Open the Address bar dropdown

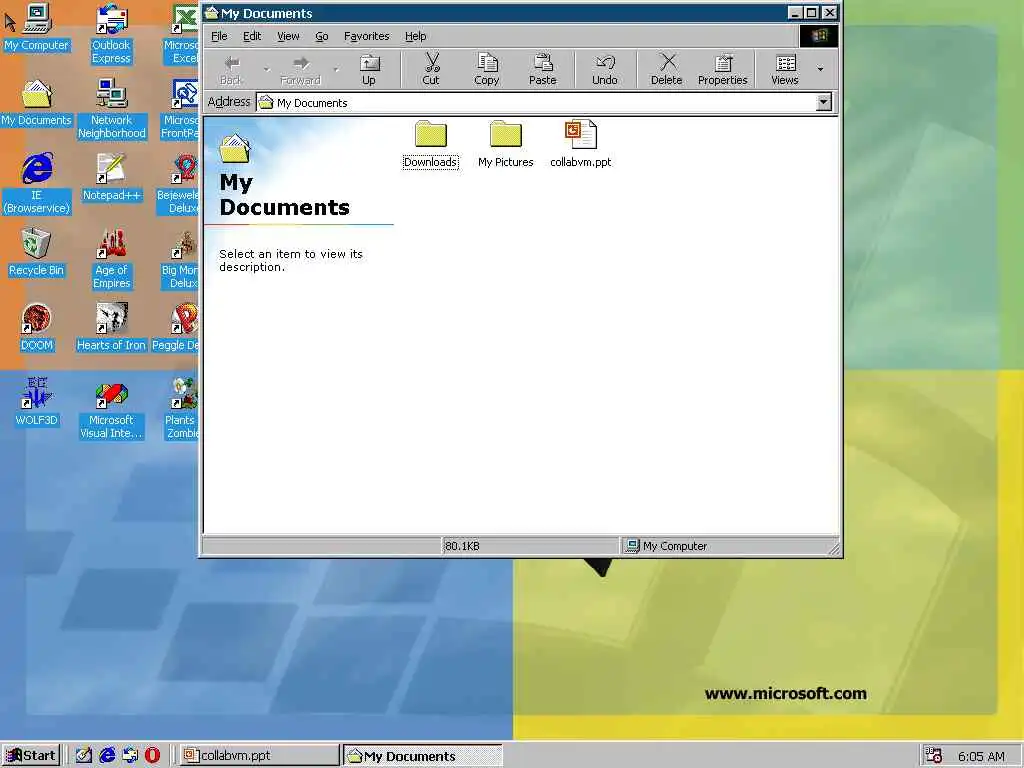click(x=824, y=102)
